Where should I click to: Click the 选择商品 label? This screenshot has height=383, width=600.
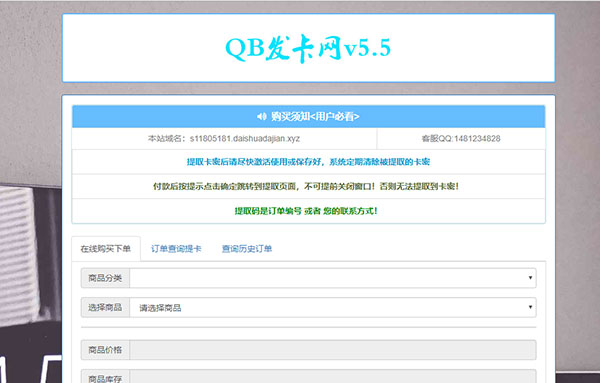[105, 308]
